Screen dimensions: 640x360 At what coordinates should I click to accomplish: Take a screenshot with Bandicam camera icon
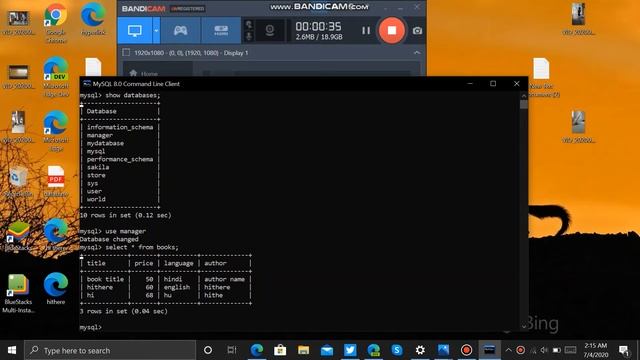coord(417,31)
